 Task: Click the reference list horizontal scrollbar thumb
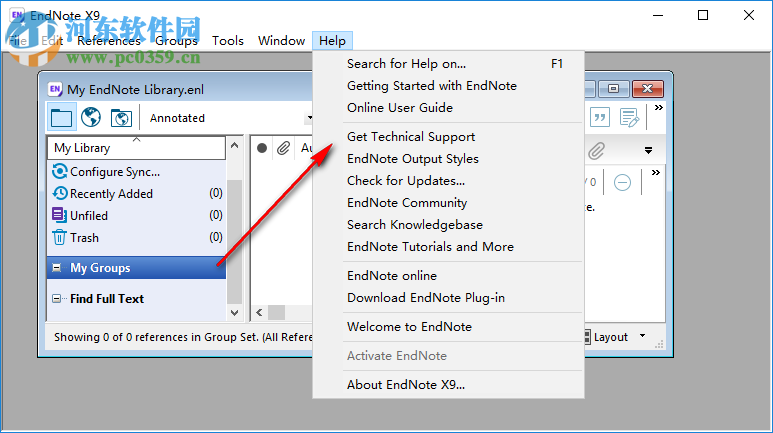pyautogui.click(x=276, y=313)
